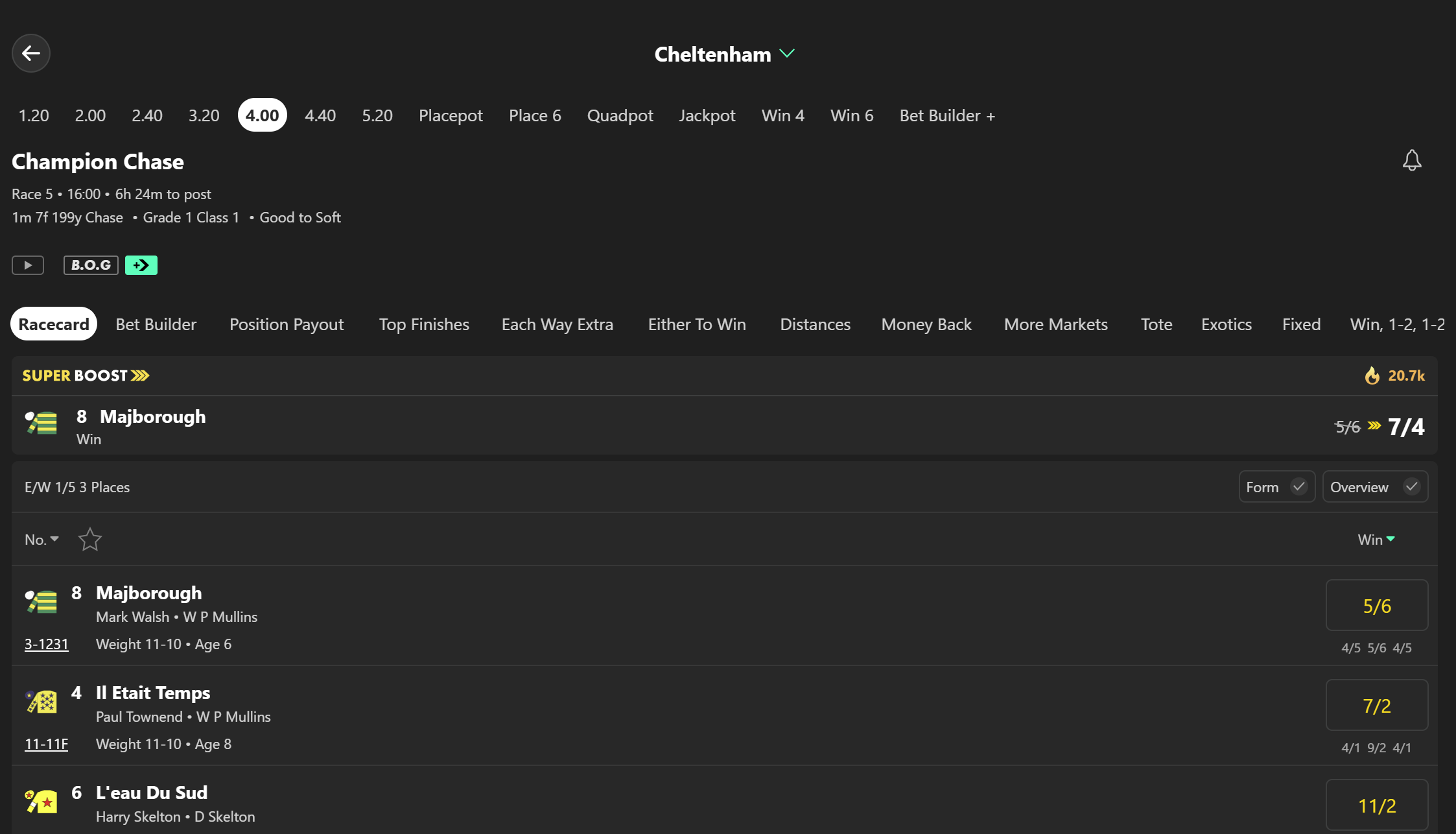
Task: Switch to the Racecard tab
Action: pos(54,324)
